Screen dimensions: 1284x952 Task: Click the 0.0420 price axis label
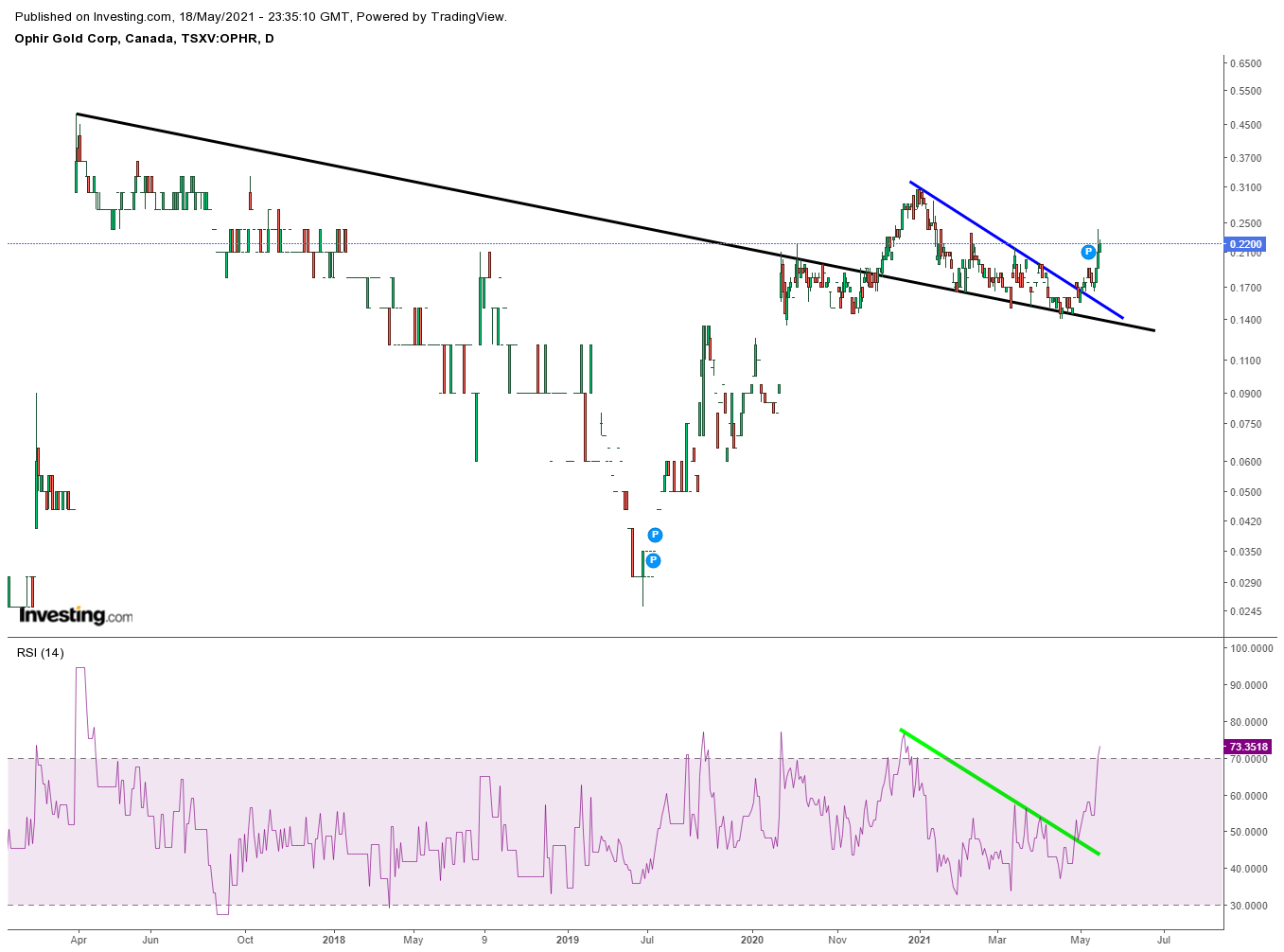tap(1246, 521)
